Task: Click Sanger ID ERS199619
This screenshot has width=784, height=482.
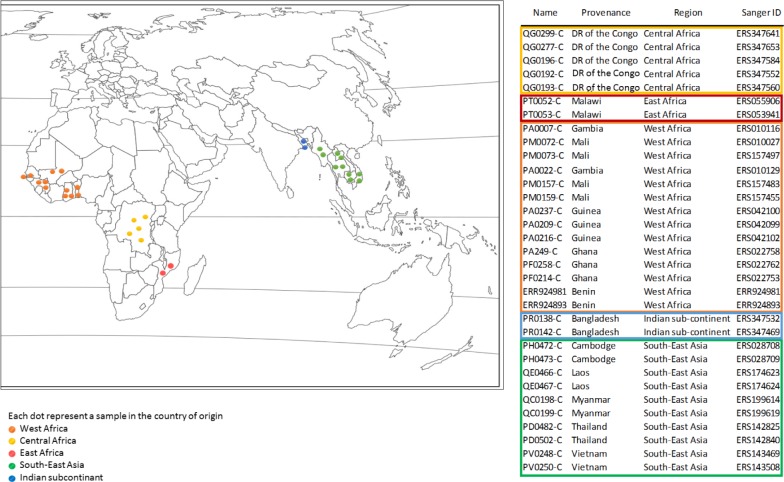Action: coord(758,413)
